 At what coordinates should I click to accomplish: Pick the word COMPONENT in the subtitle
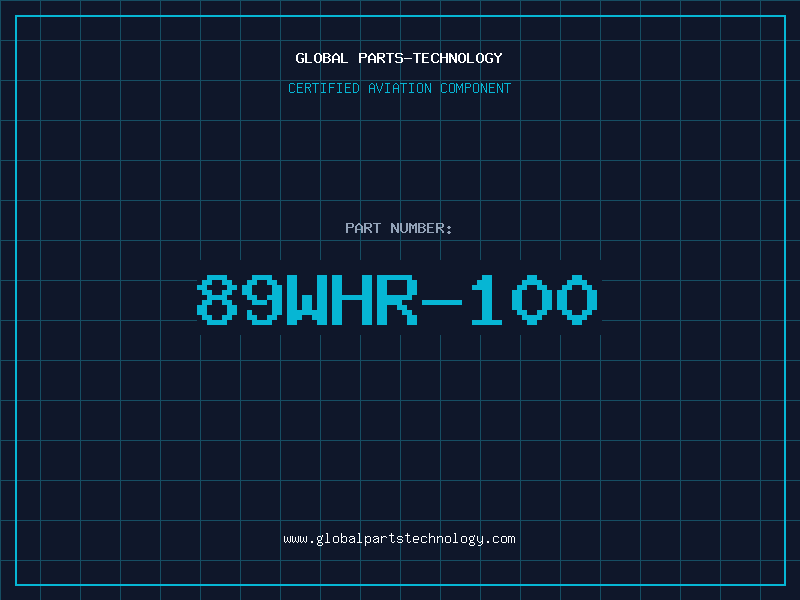pos(475,88)
